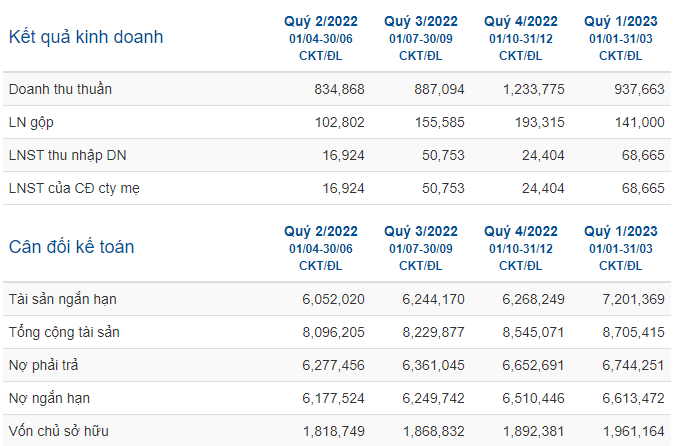This screenshot has height=446, width=677.
Task: Click the 'LN gộp' row label
Action: 31,123
